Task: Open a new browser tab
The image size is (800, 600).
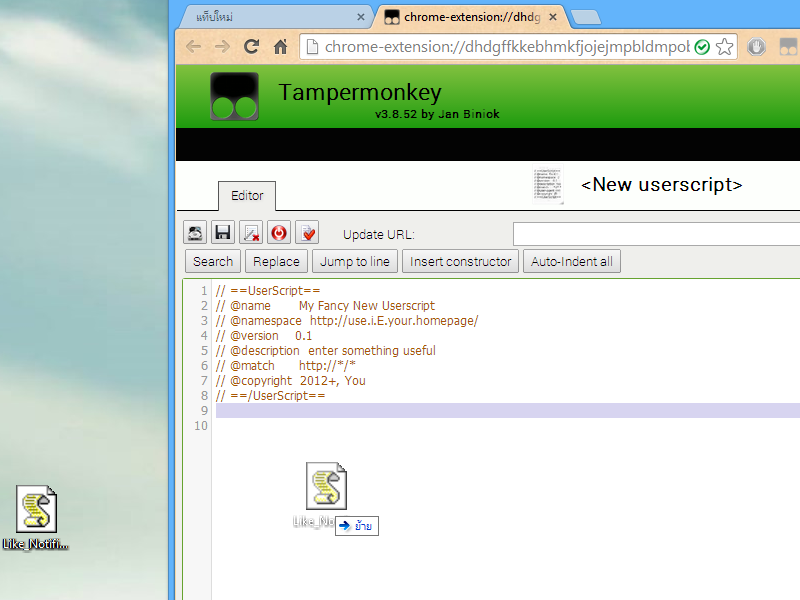Action: tap(586, 17)
